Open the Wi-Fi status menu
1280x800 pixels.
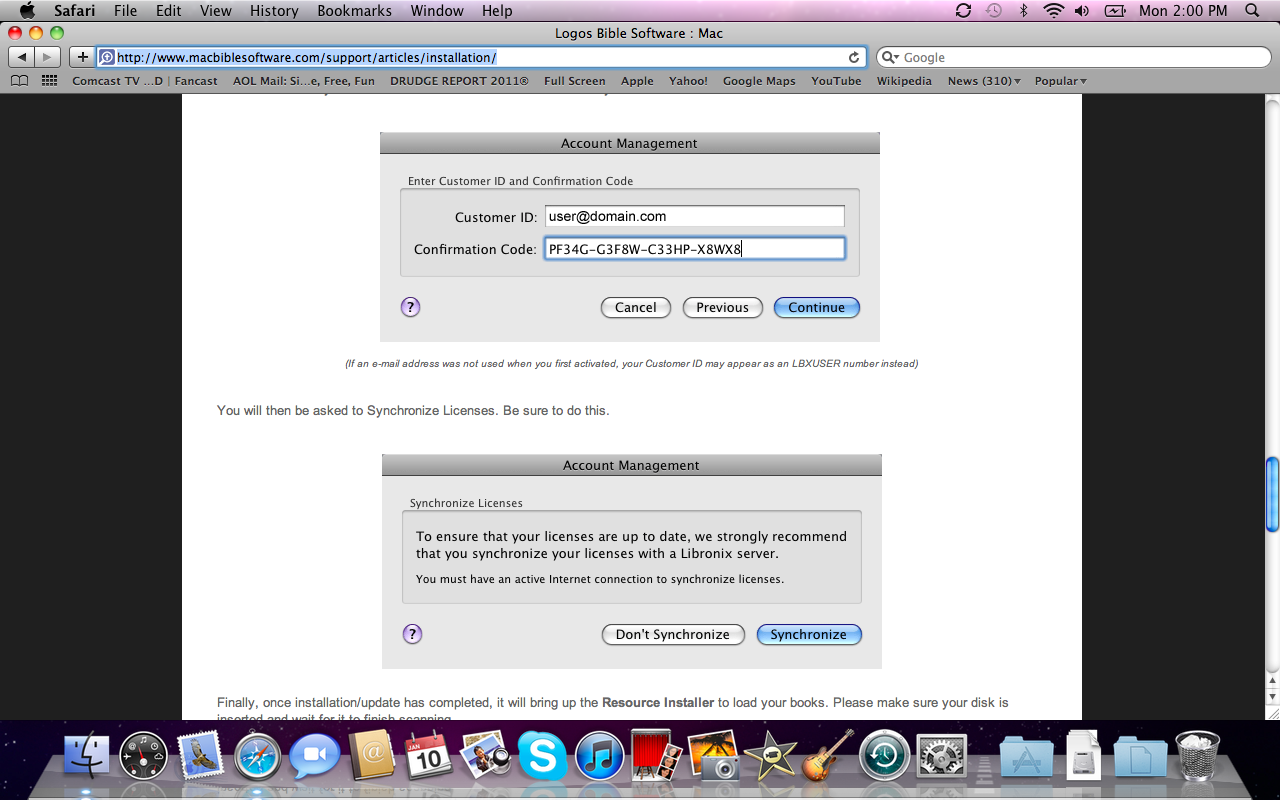click(1053, 11)
